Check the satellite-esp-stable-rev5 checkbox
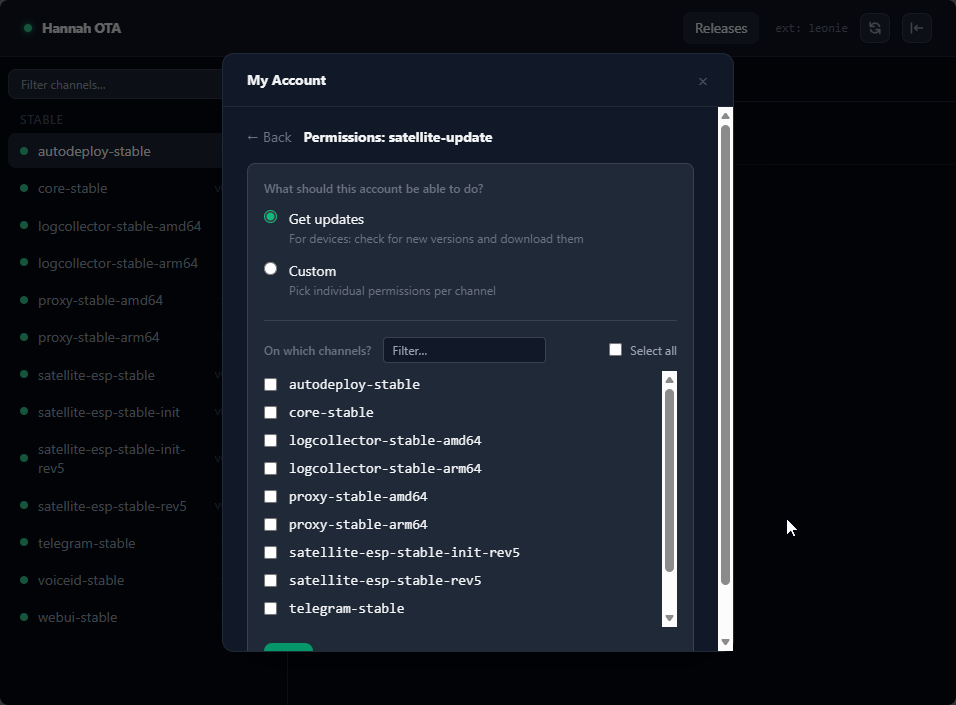This screenshot has height=705, width=956. [x=270, y=581]
